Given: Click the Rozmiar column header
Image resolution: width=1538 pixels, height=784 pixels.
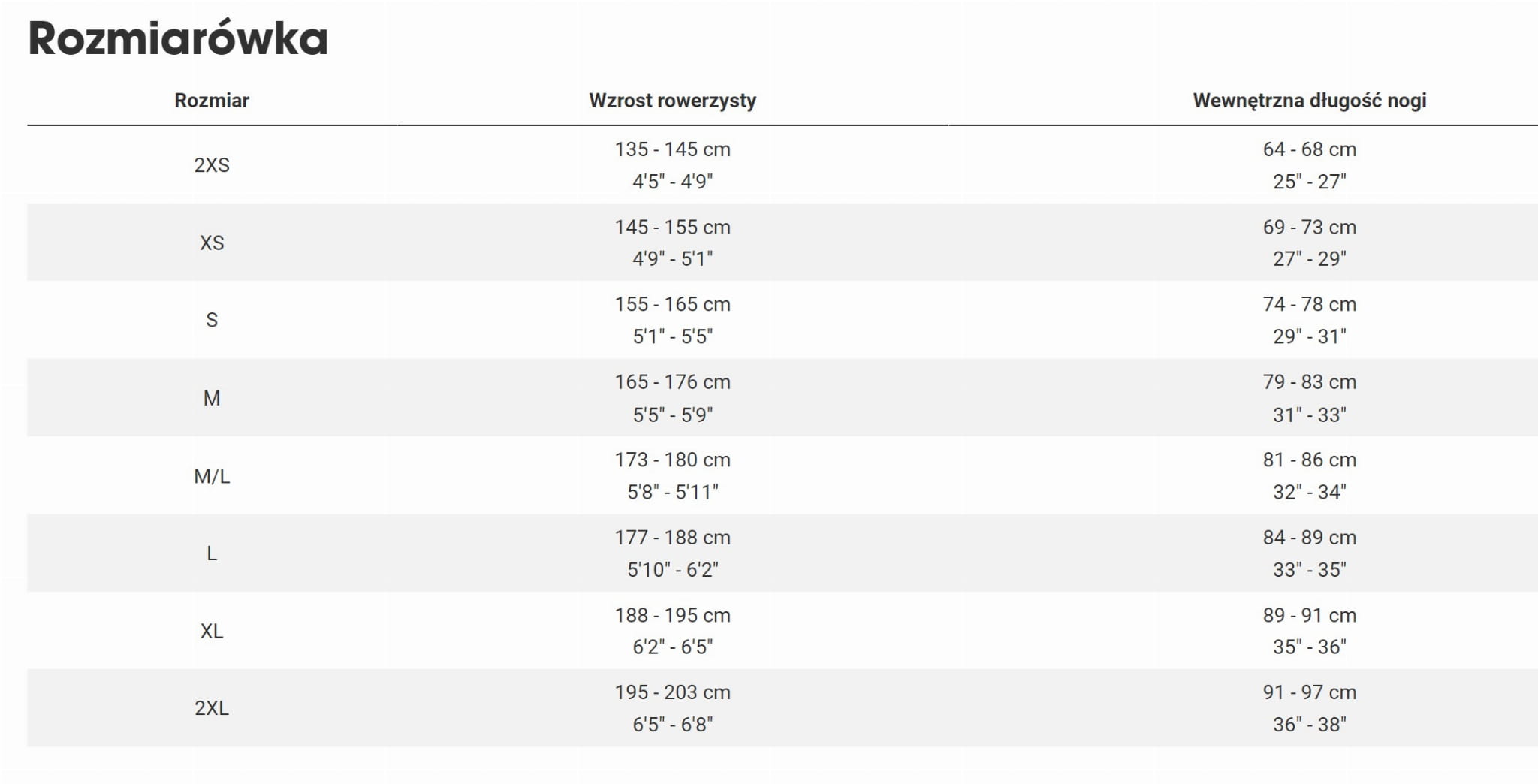Looking at the screenshot, I should click(x=212, y=101).
